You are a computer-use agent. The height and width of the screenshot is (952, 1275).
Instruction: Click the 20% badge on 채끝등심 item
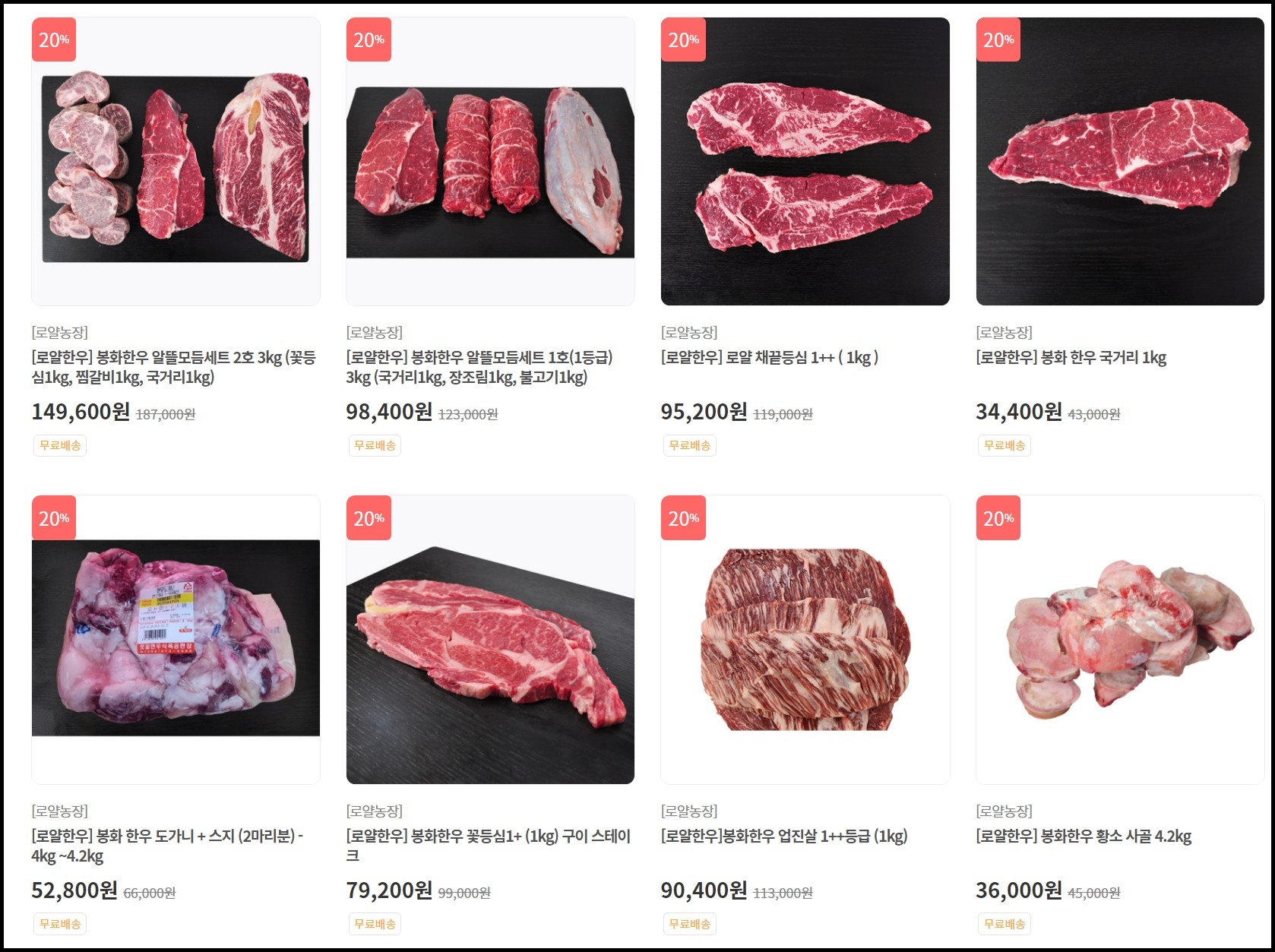(x=683, y=40)
